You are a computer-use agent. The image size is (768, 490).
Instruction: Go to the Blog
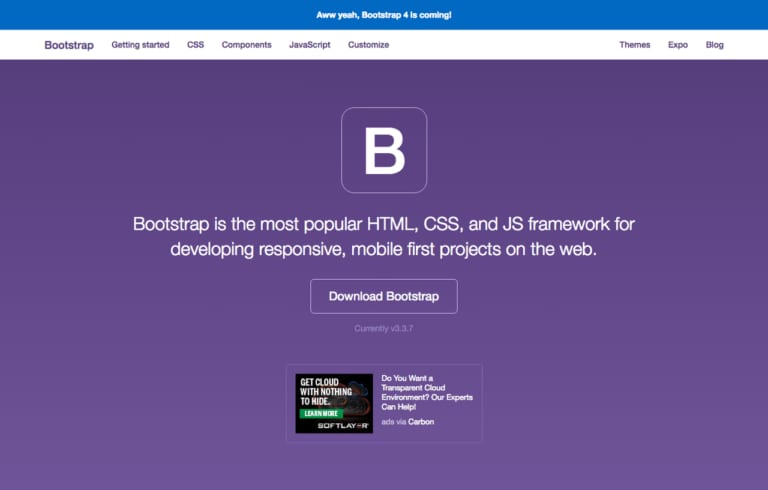[x=714, y=45]
